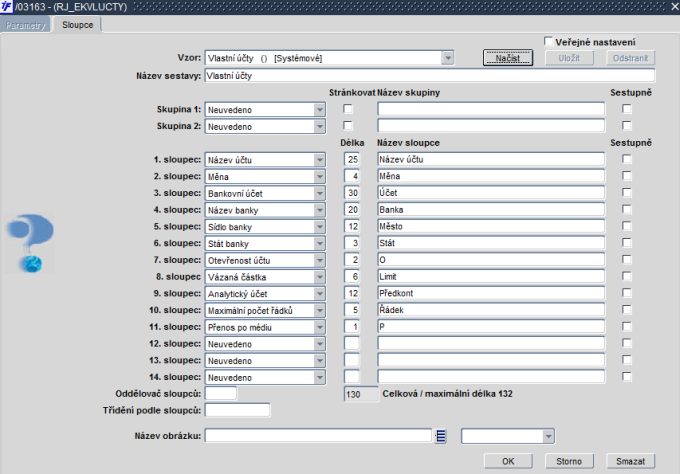Check Sestupně for Limit column row
680x474 pixels.
627,276
